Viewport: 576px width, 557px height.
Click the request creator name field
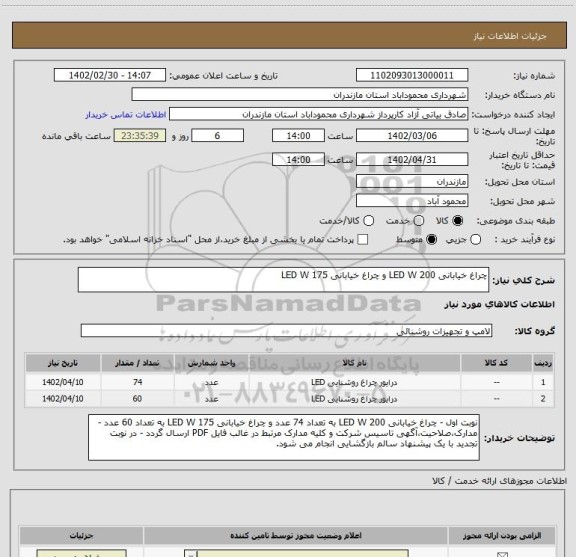pos(318,114)
